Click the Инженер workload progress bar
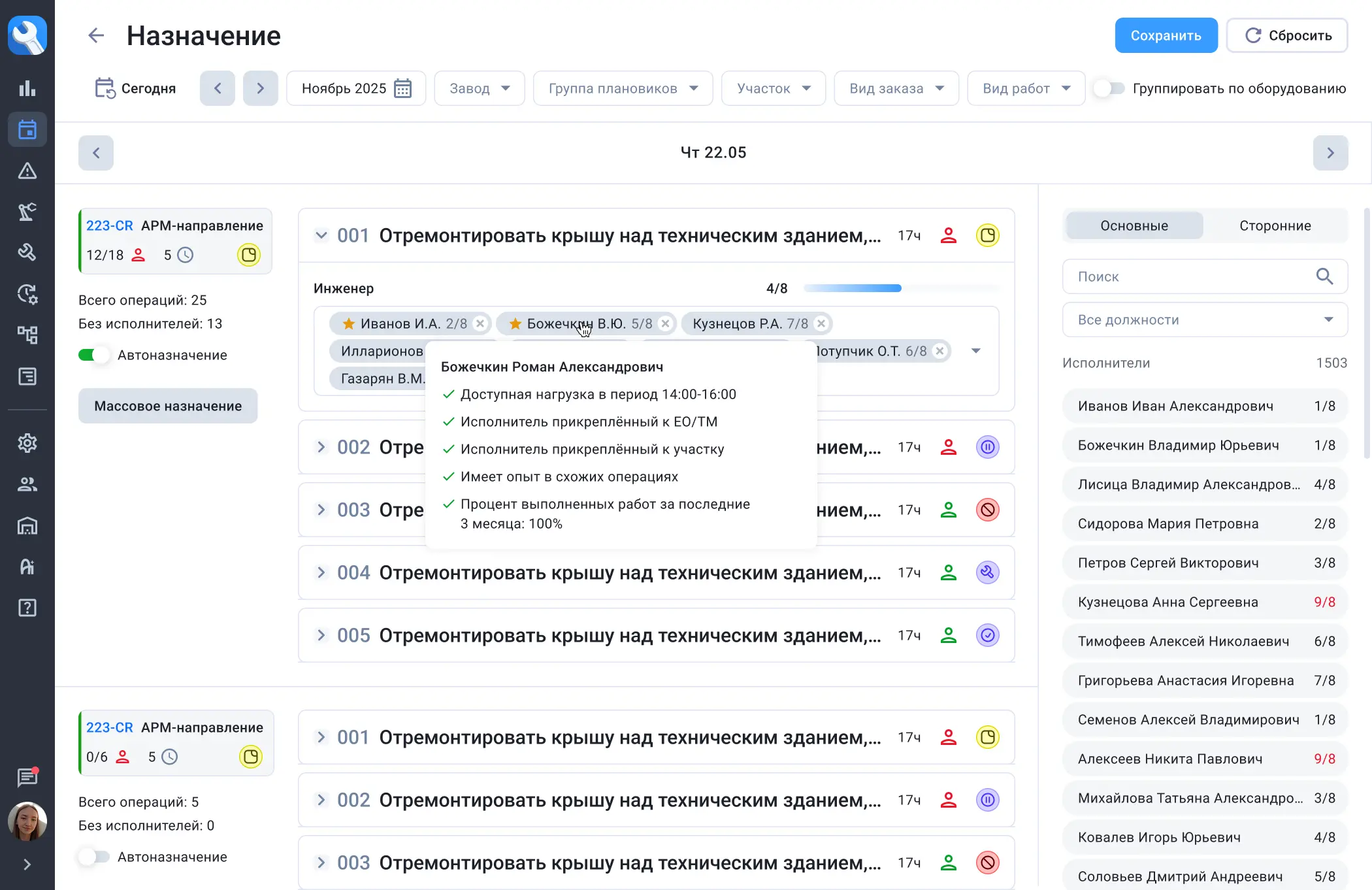The width and height of the screenshot is (1372, 890). tap(900, 288)
